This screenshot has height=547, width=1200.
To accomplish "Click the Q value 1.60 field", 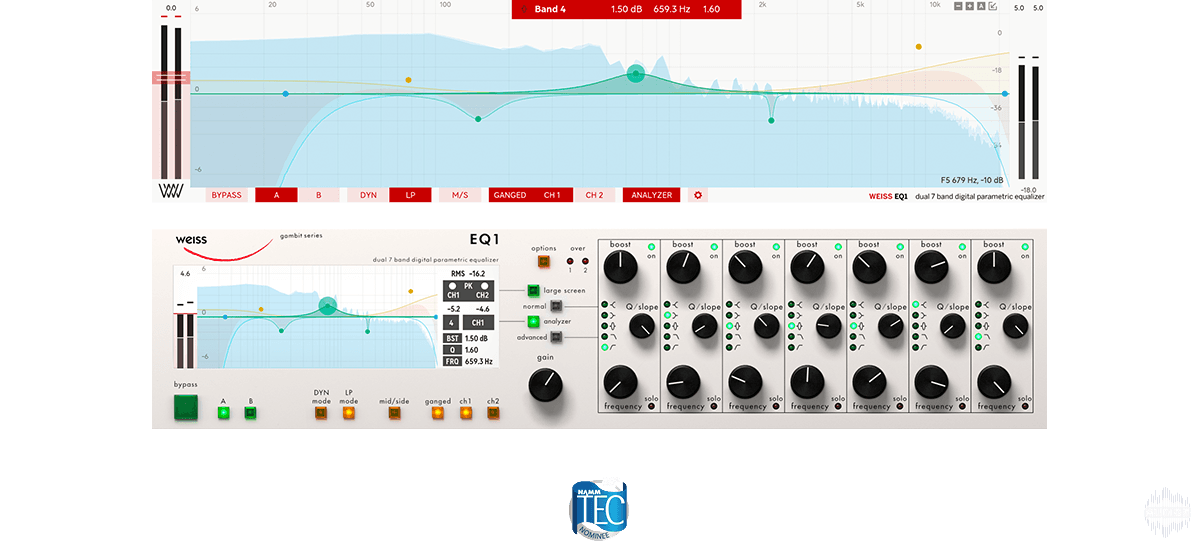I will [473, 350].
